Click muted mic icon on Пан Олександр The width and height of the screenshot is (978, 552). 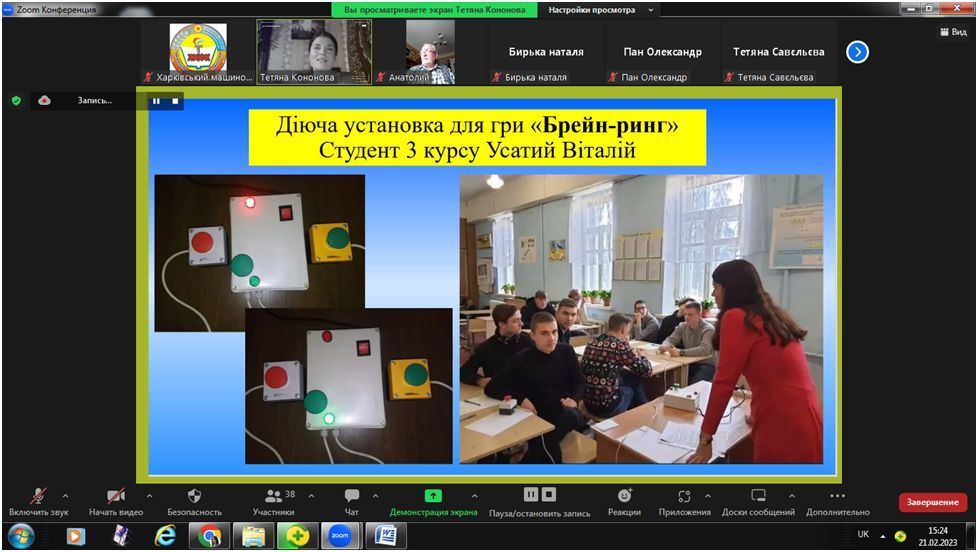point(612,77)
